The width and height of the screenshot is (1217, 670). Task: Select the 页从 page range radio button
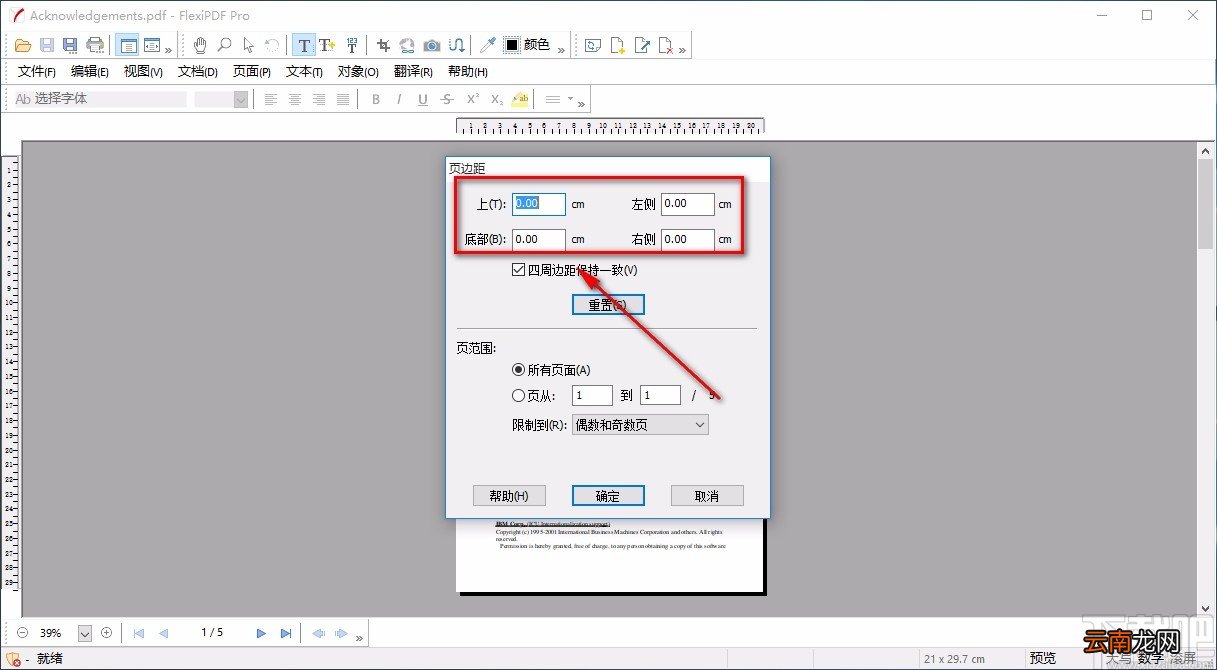point(518,395)
